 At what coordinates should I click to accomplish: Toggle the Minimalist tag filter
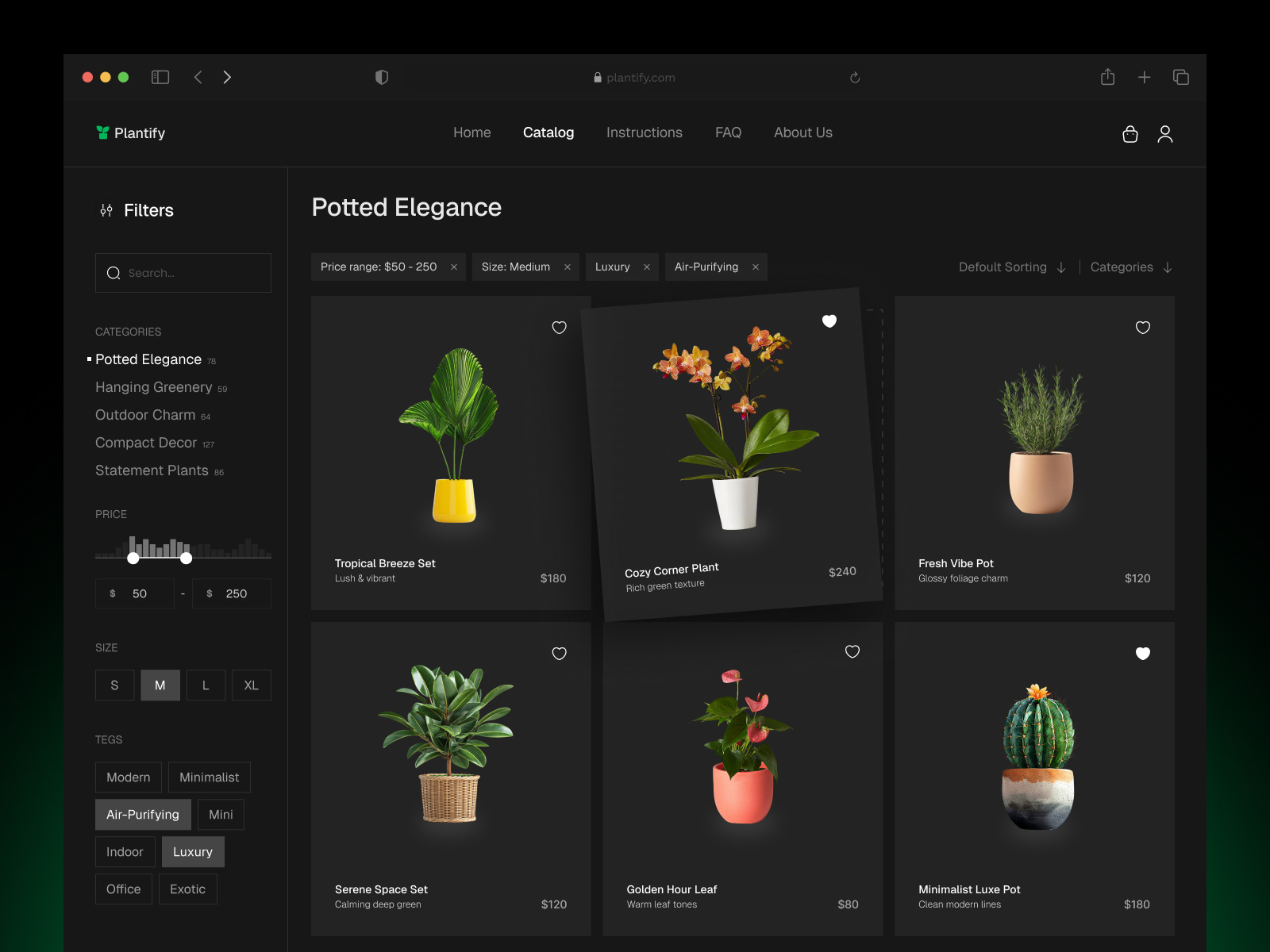point(210,777)
